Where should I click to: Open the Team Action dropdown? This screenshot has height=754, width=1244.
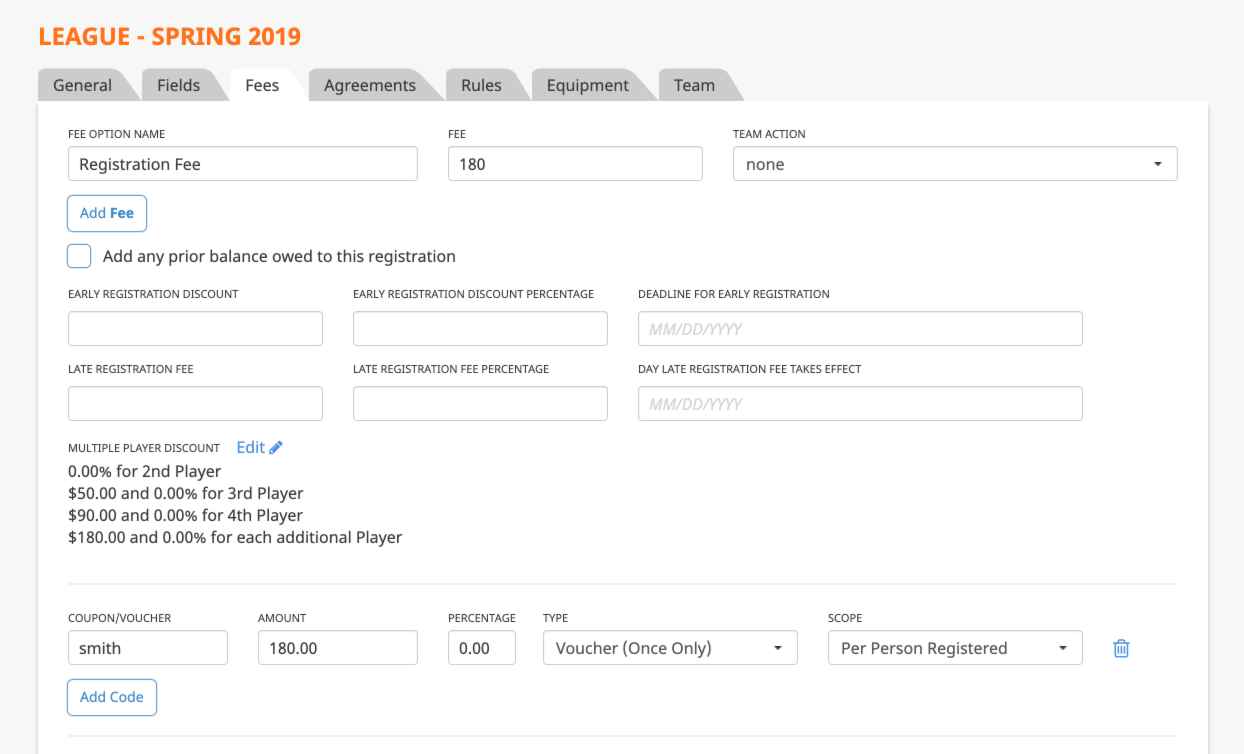click(x=955, y=164)
